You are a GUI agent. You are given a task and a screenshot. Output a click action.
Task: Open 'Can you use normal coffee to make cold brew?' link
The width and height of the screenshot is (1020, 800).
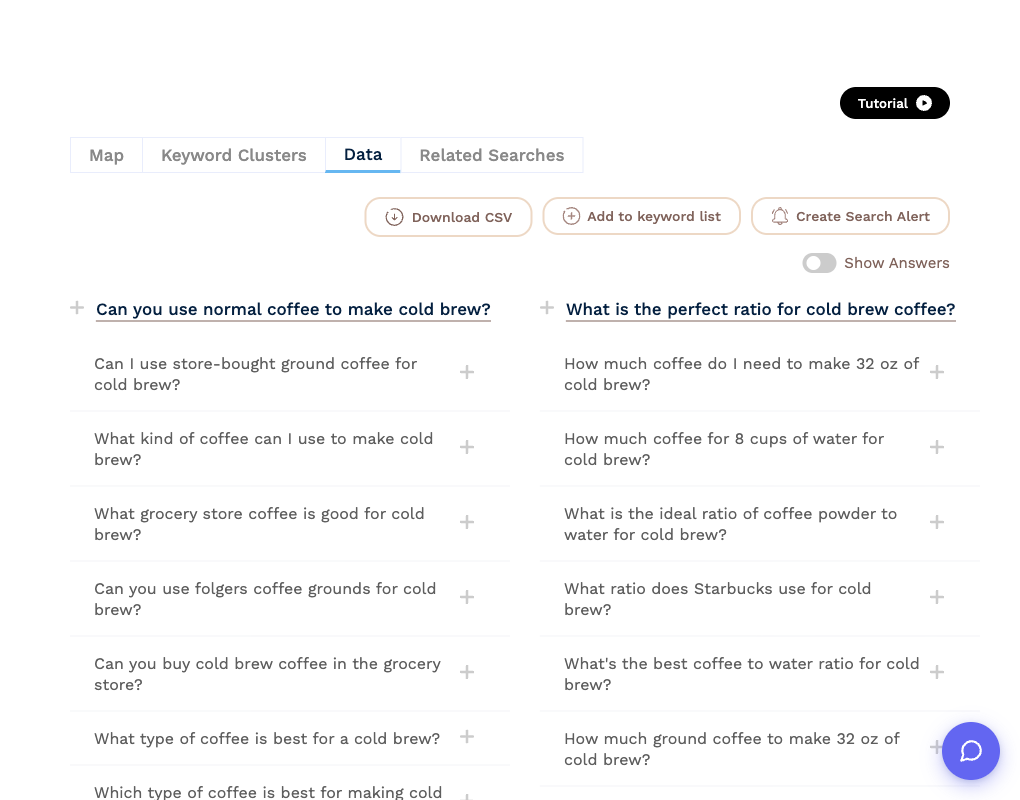293,310
